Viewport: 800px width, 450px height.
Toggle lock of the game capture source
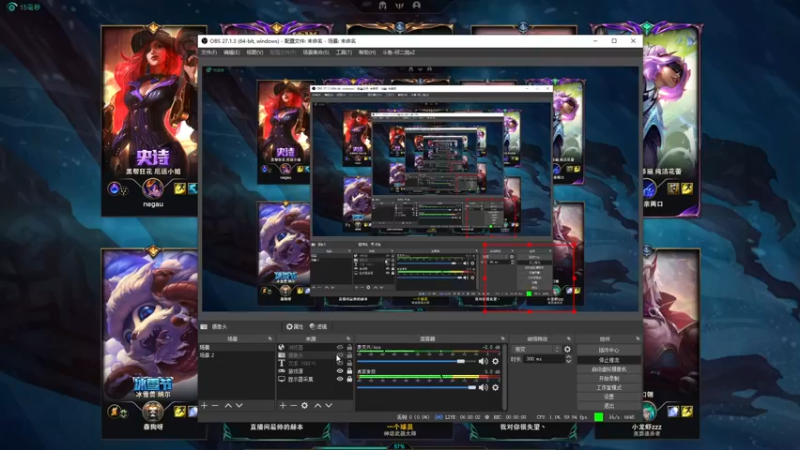pos(349,371)
